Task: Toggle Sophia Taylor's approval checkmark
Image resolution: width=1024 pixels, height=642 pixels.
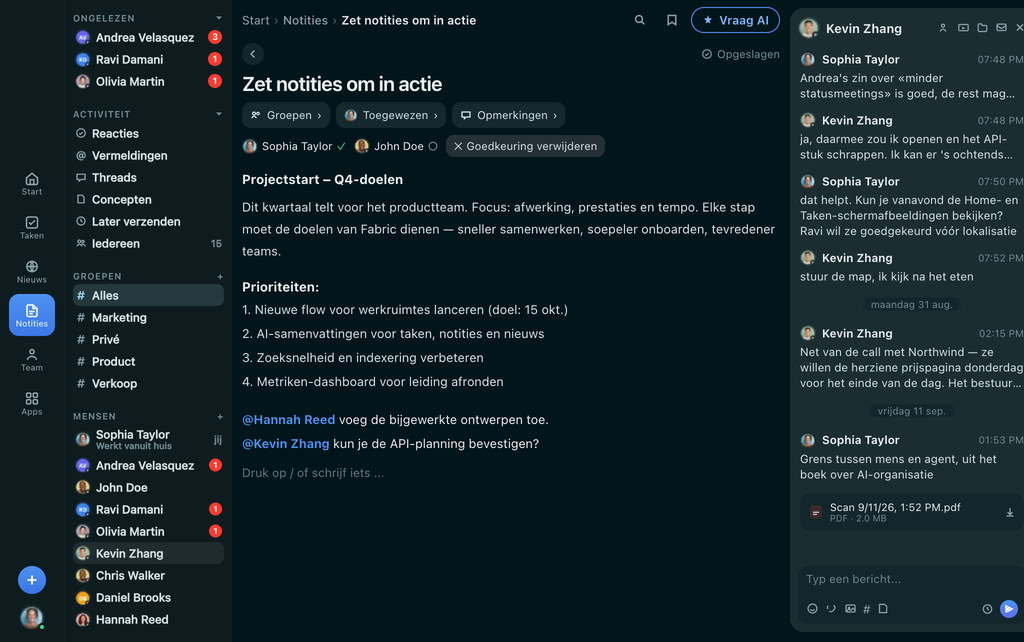Action: (342, 146)
